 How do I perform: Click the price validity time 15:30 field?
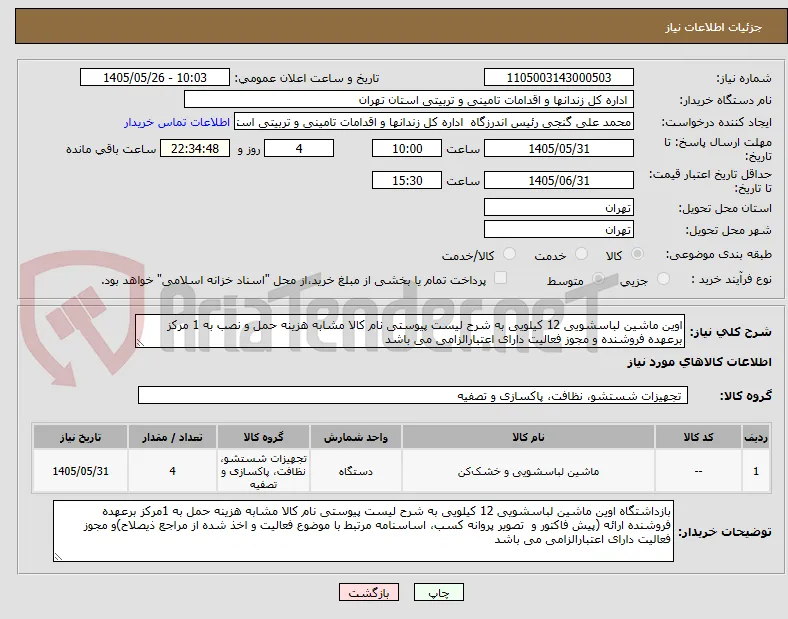click(x=407, y=180)
